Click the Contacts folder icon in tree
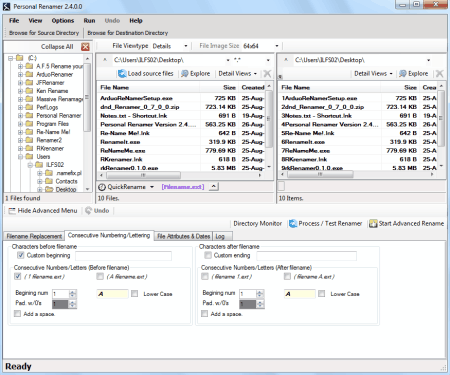 (x=49, y=181)
